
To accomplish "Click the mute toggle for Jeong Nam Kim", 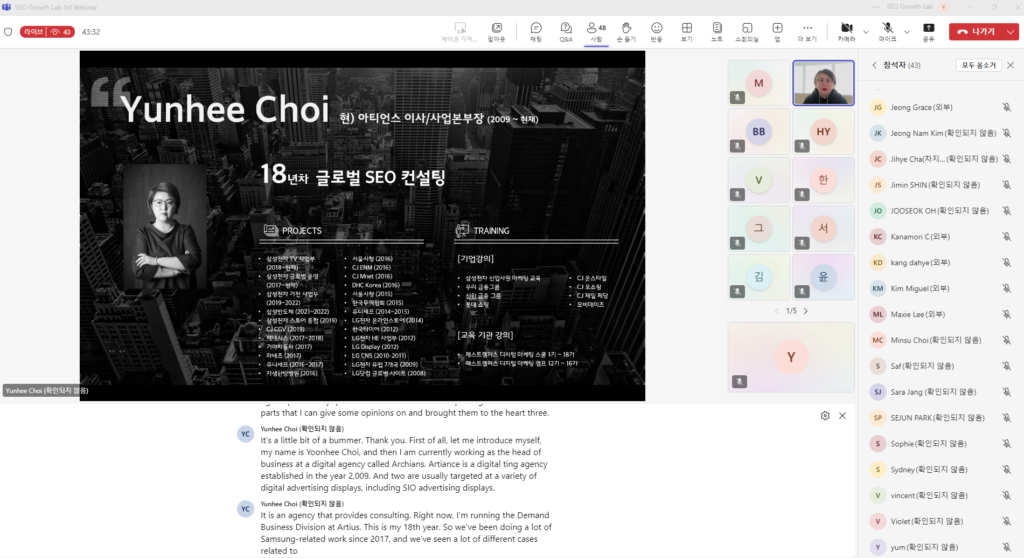I will tap(1006, 133).
